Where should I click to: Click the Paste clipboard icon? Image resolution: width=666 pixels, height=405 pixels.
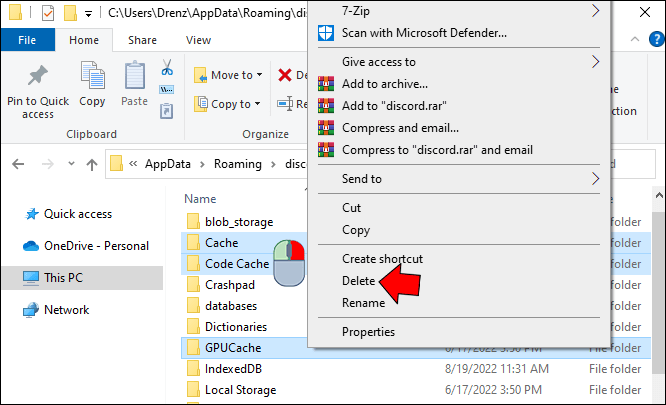pos(135,75)
